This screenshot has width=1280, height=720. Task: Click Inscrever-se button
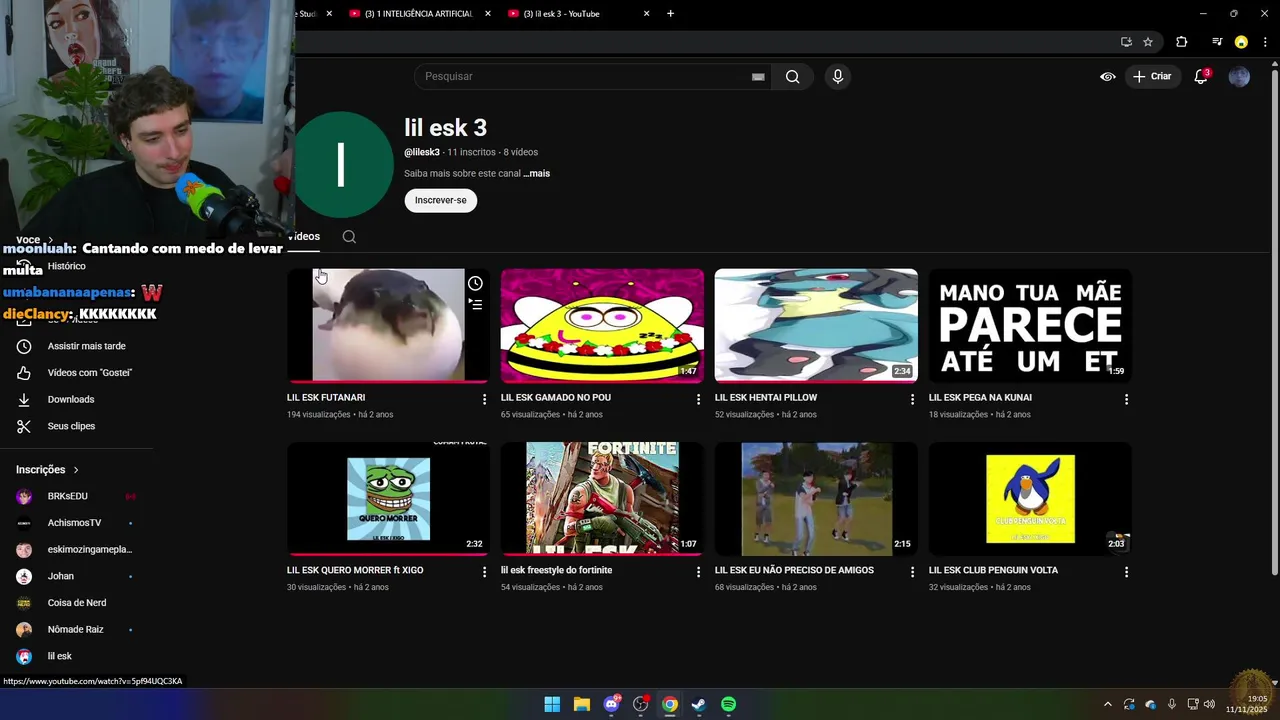[x=441, y=200]
